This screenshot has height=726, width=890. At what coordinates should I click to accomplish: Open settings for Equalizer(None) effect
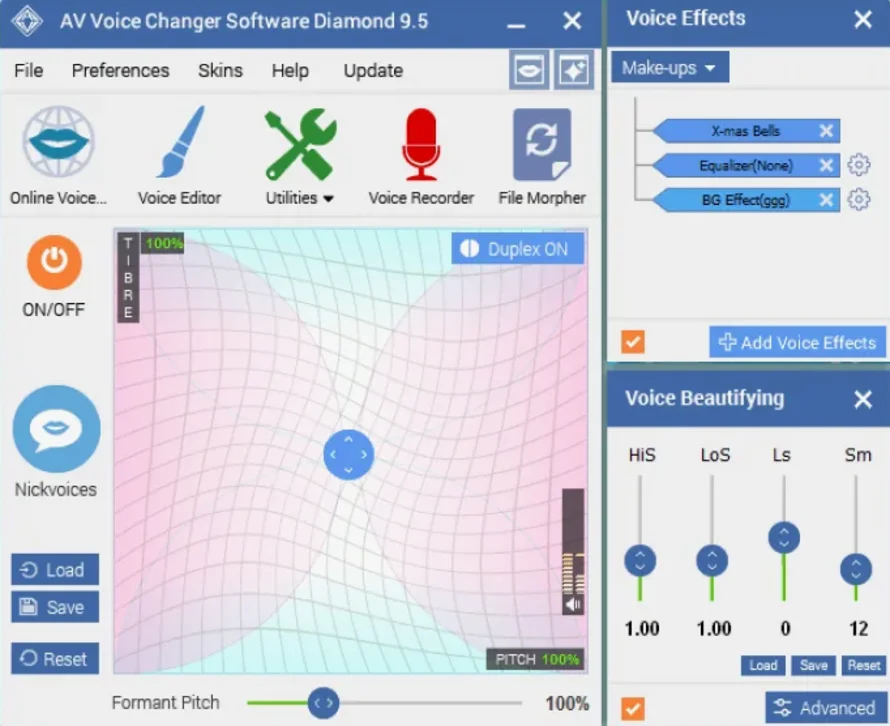click(859, 166)
